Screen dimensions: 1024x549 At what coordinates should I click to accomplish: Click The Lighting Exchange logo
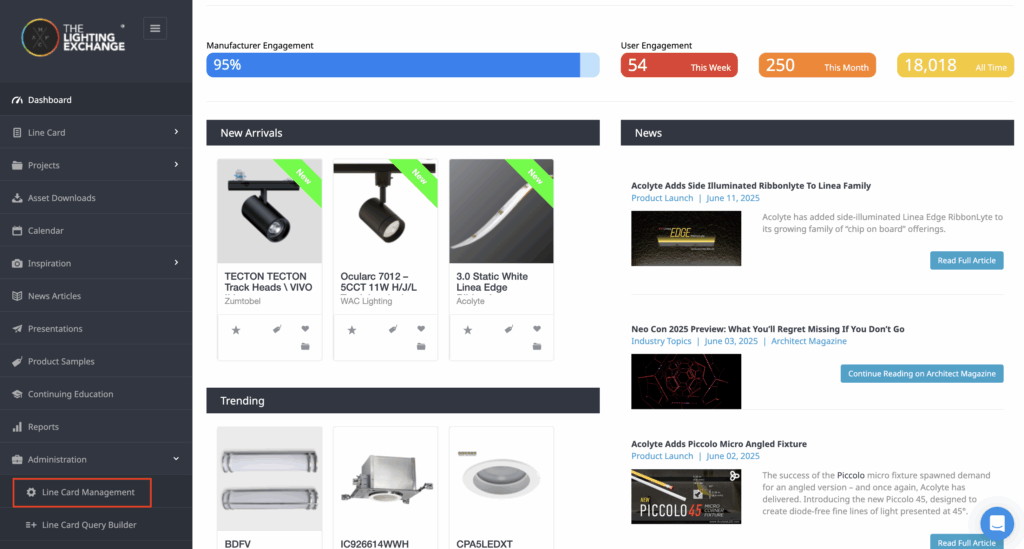click(74, 36)
